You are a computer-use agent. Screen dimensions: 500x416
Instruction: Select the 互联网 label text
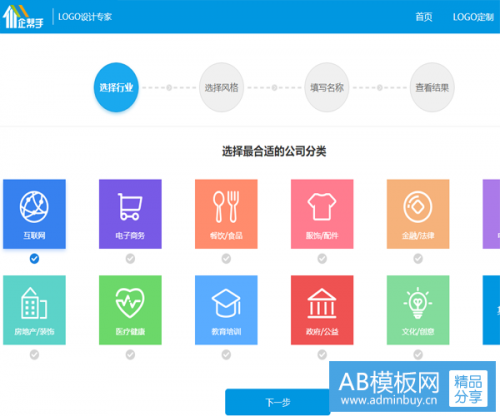point(34,236)
